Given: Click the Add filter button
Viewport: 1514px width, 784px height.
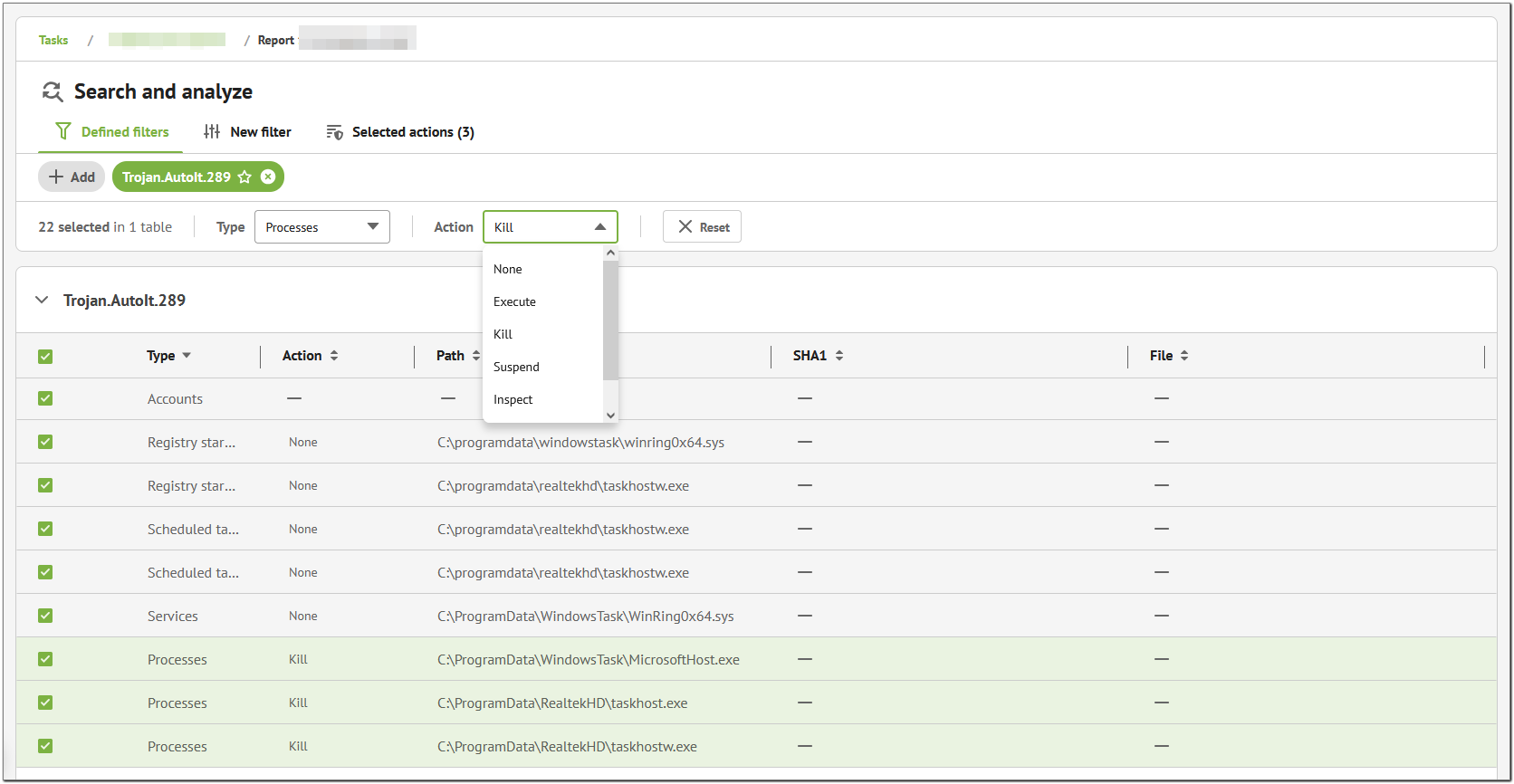Looking at the screenshot, I should [x=72, y=177].
